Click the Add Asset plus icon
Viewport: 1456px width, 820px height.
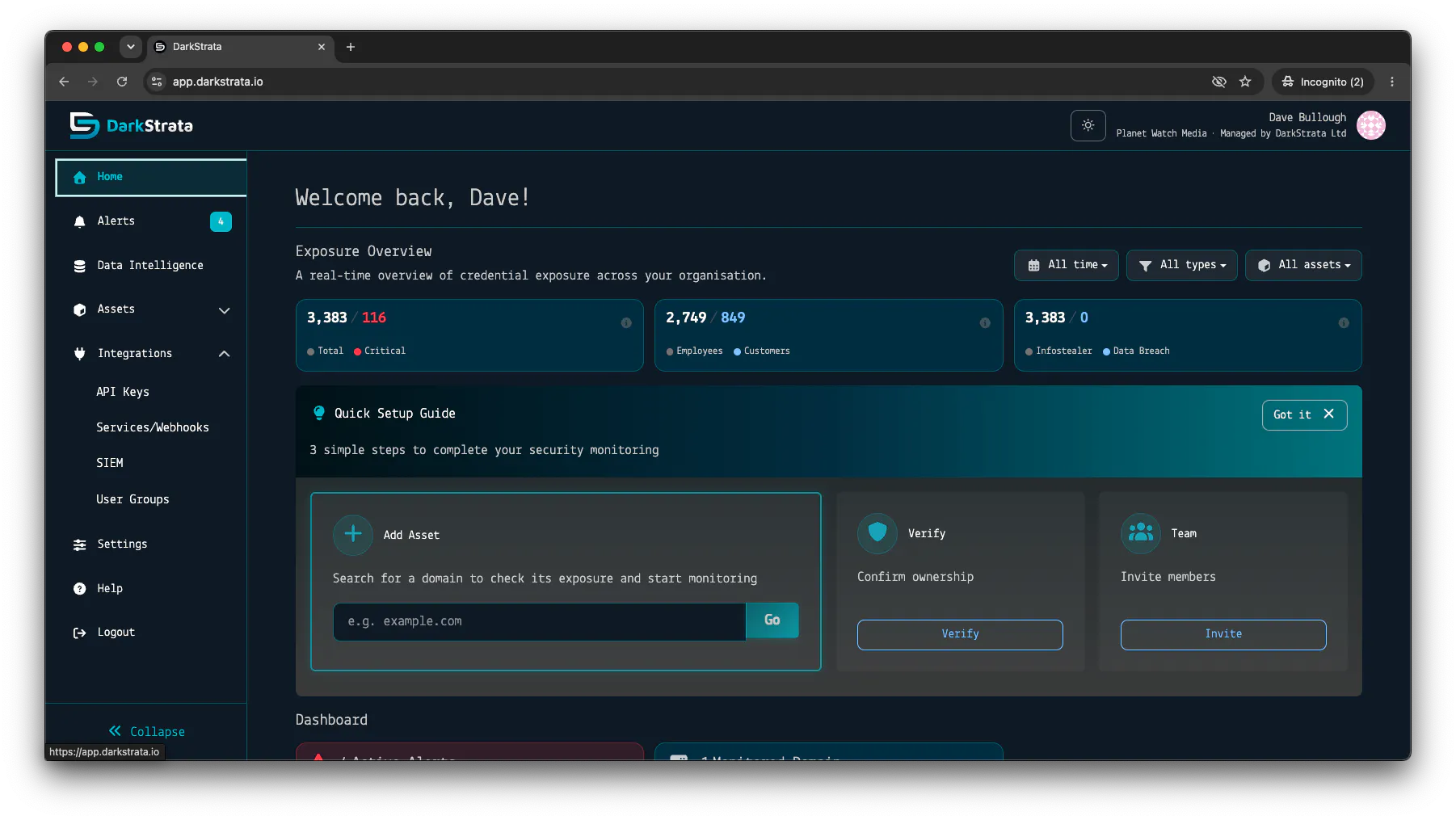(353, 534)
